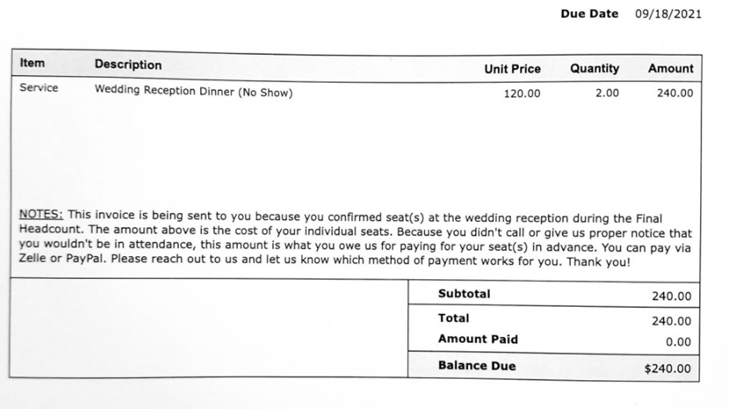Click the Total label in the summary
This screenshot has width=729, height=409.
(x=454, y=318)
